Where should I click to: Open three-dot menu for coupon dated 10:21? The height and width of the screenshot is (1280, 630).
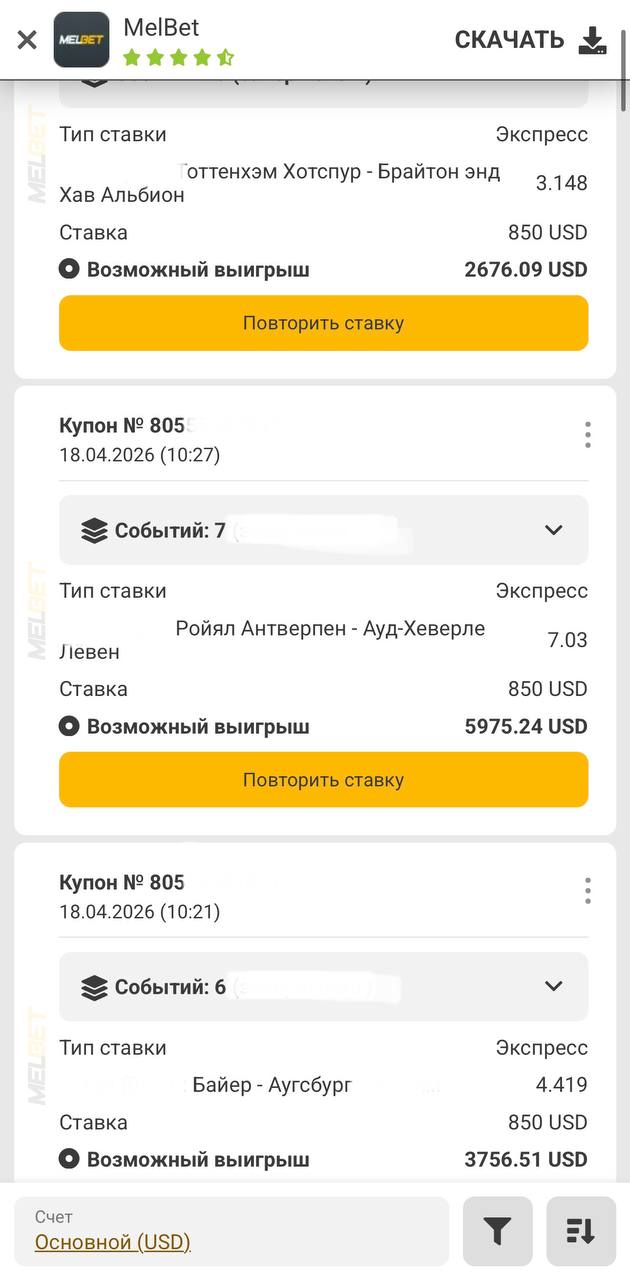click(587, 891)
